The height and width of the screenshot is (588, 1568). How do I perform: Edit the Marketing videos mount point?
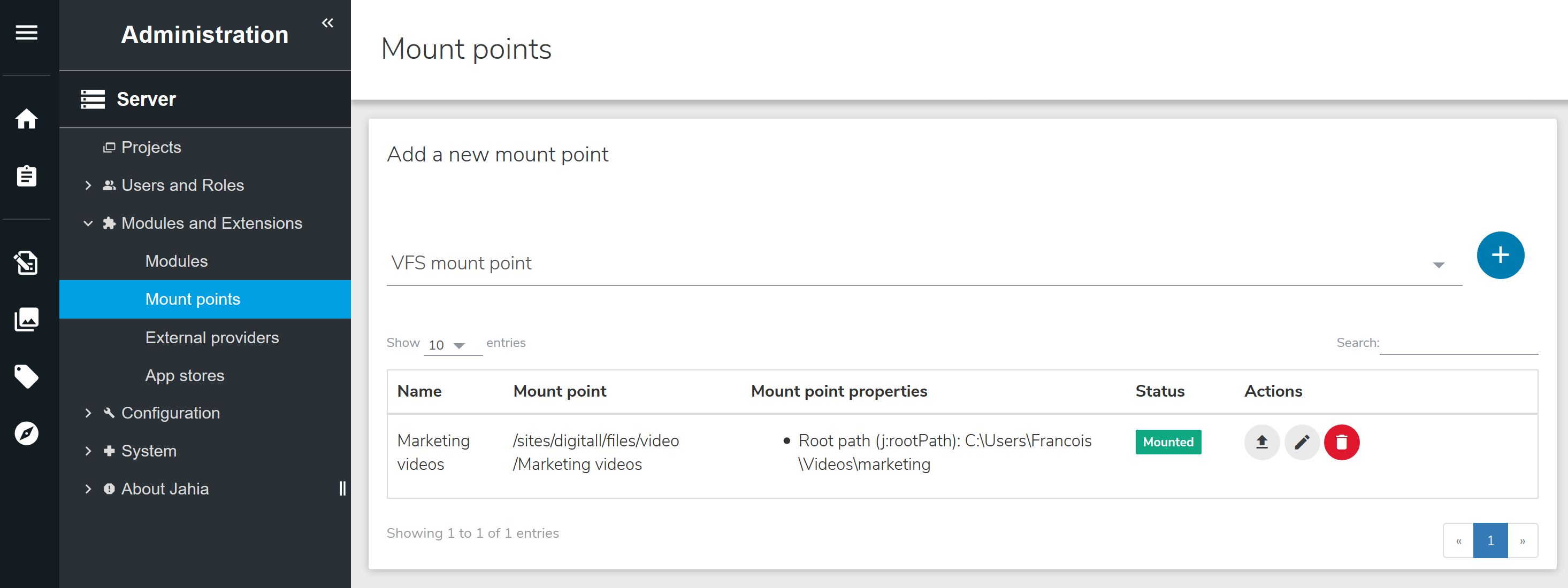[1302, 443]
